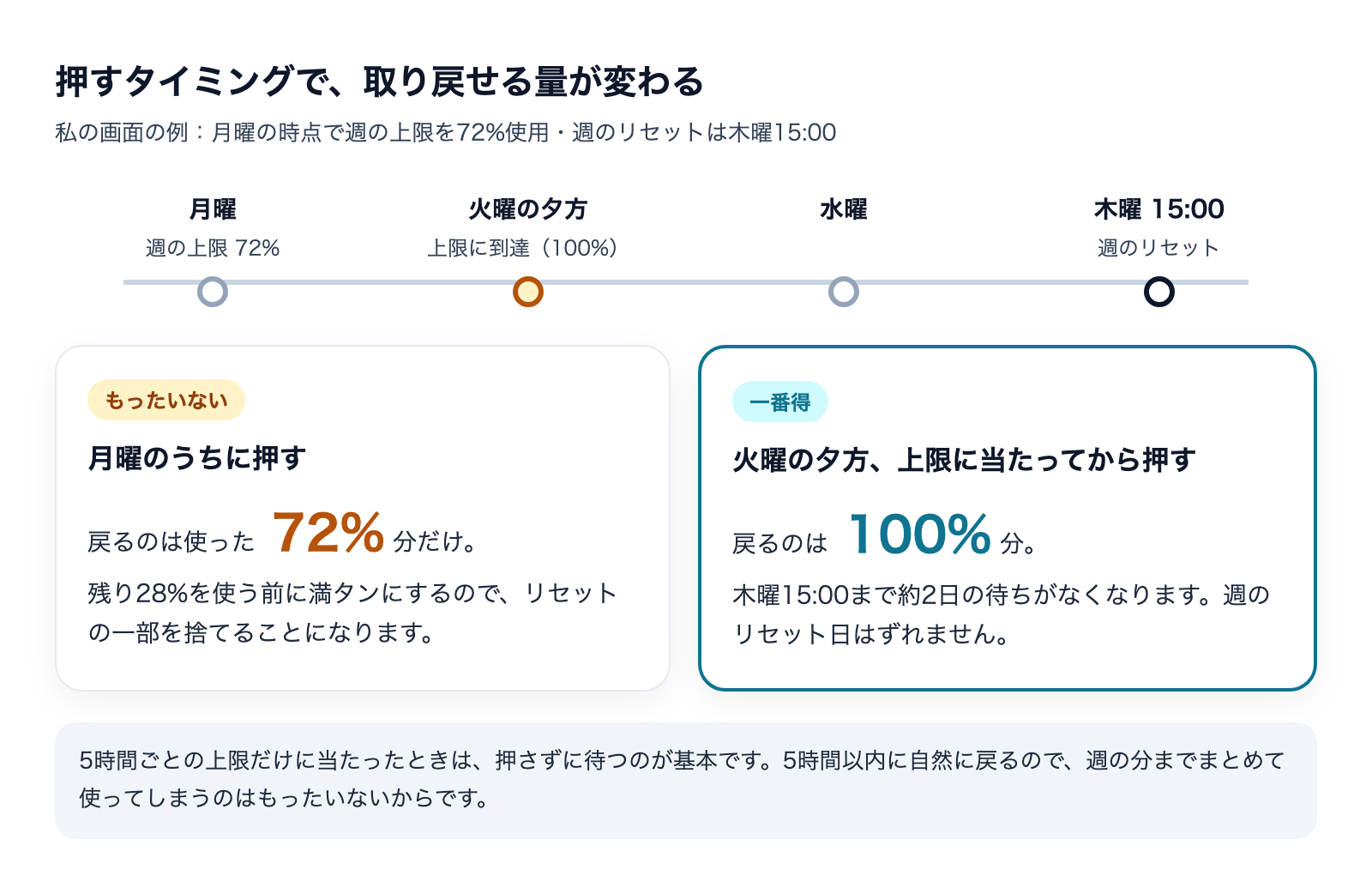Click the gray 5時間ごとの上限 note box
This screenshot has width=1372, height=894.
click(686, 780)
